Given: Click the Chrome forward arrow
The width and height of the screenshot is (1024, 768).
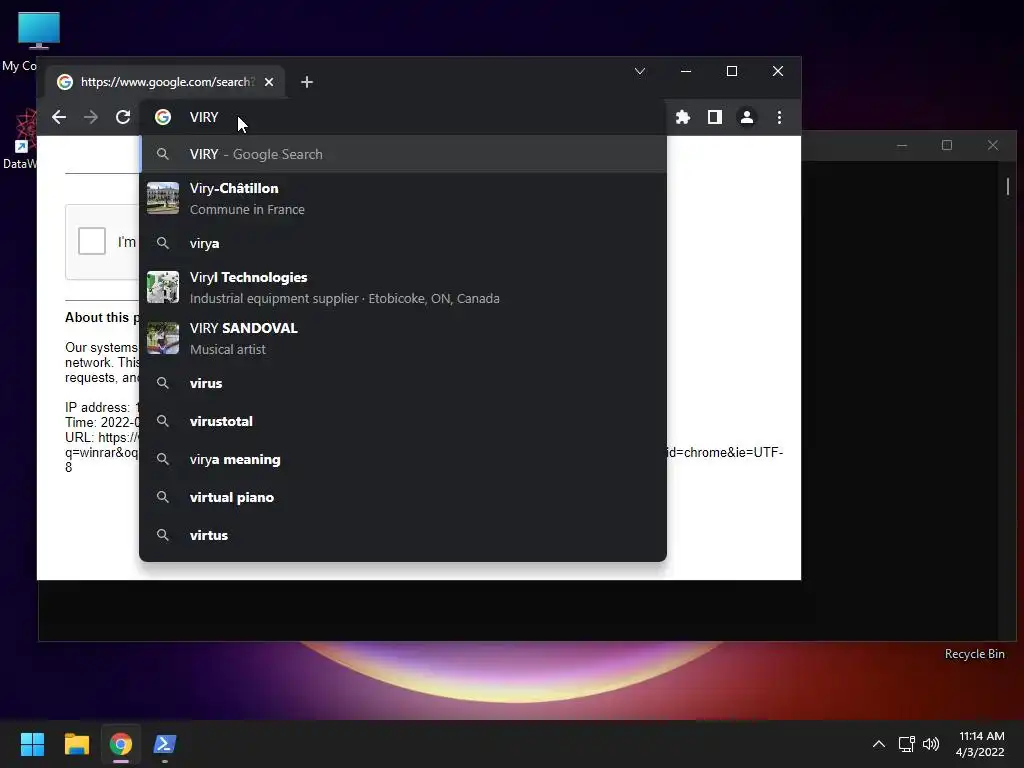Looking at the screenshot, I should pyautogui.click(x=91, y=117).
